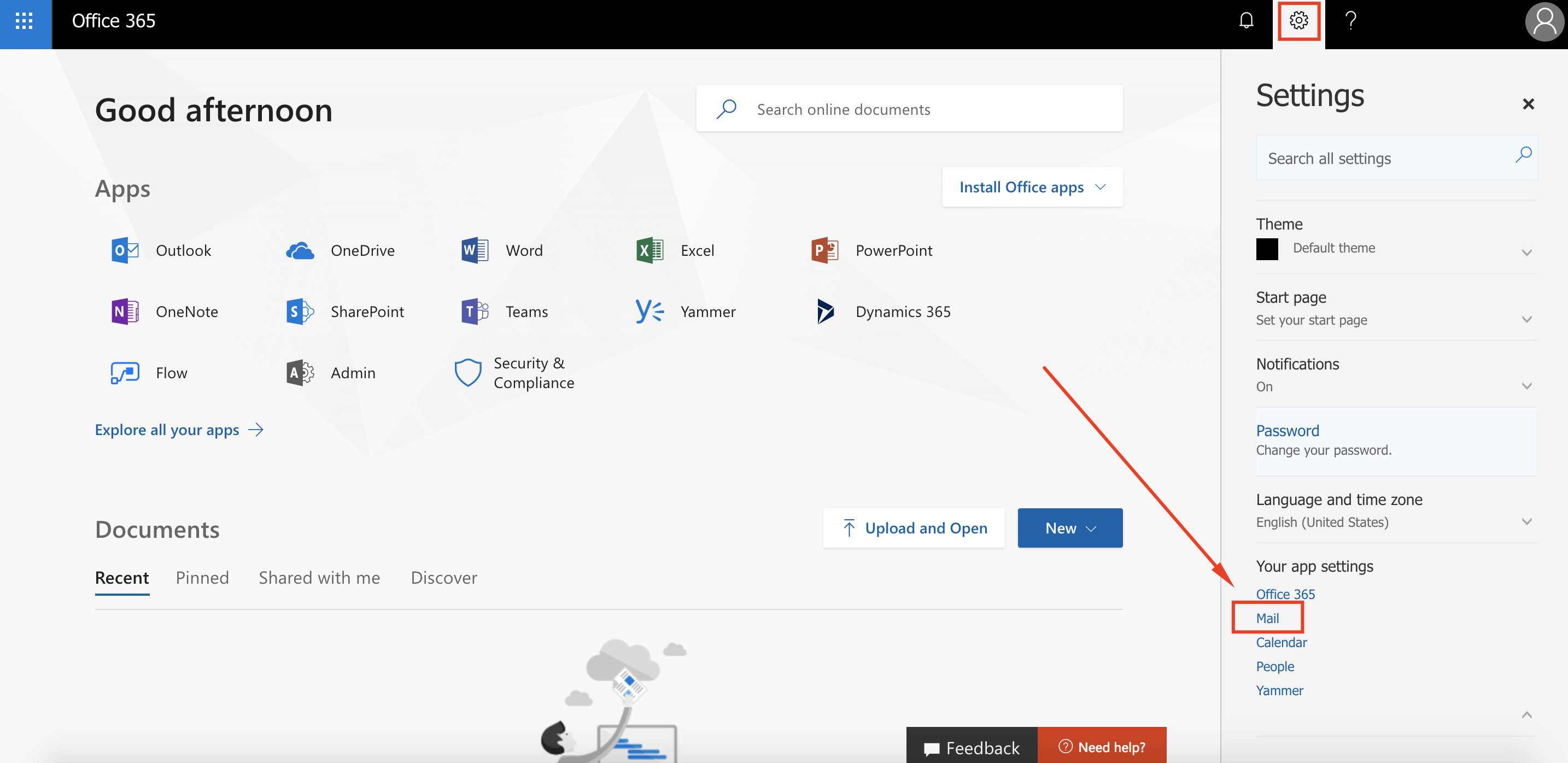Click the Upload and Open button
Screen dimensions: 1568x763
(914, 527)
